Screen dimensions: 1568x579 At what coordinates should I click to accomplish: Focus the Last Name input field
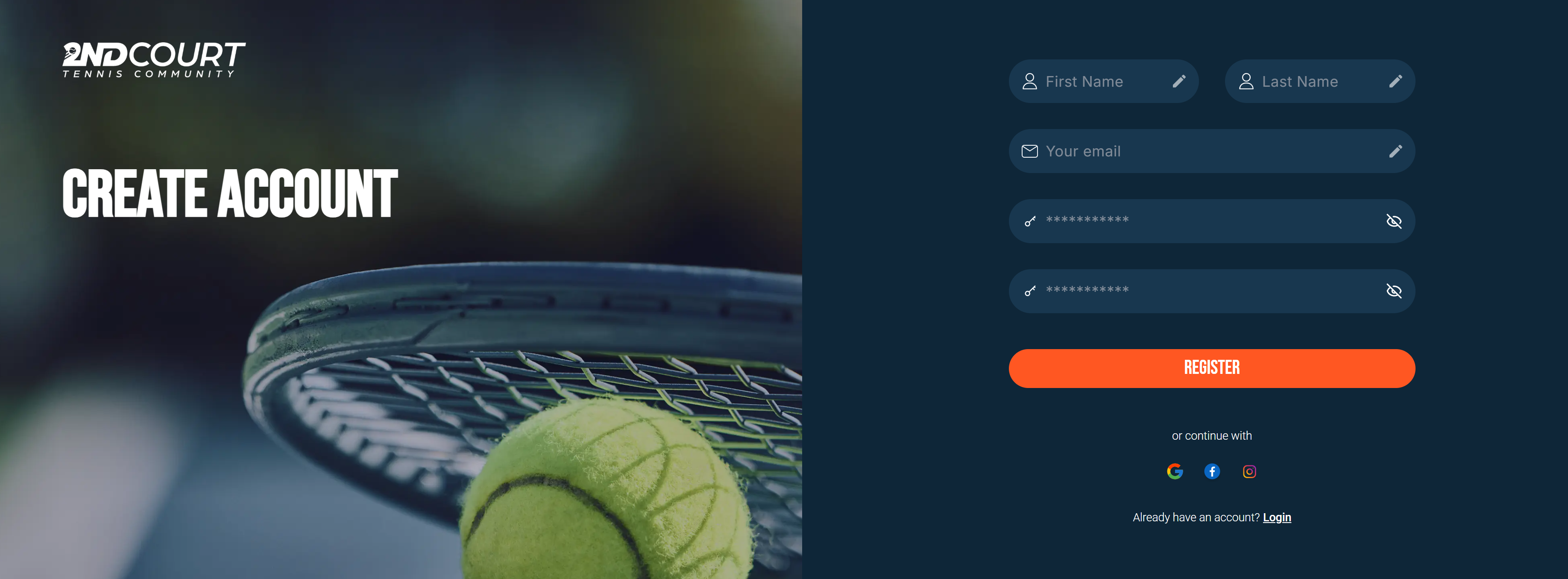(x=1320, y=81)
